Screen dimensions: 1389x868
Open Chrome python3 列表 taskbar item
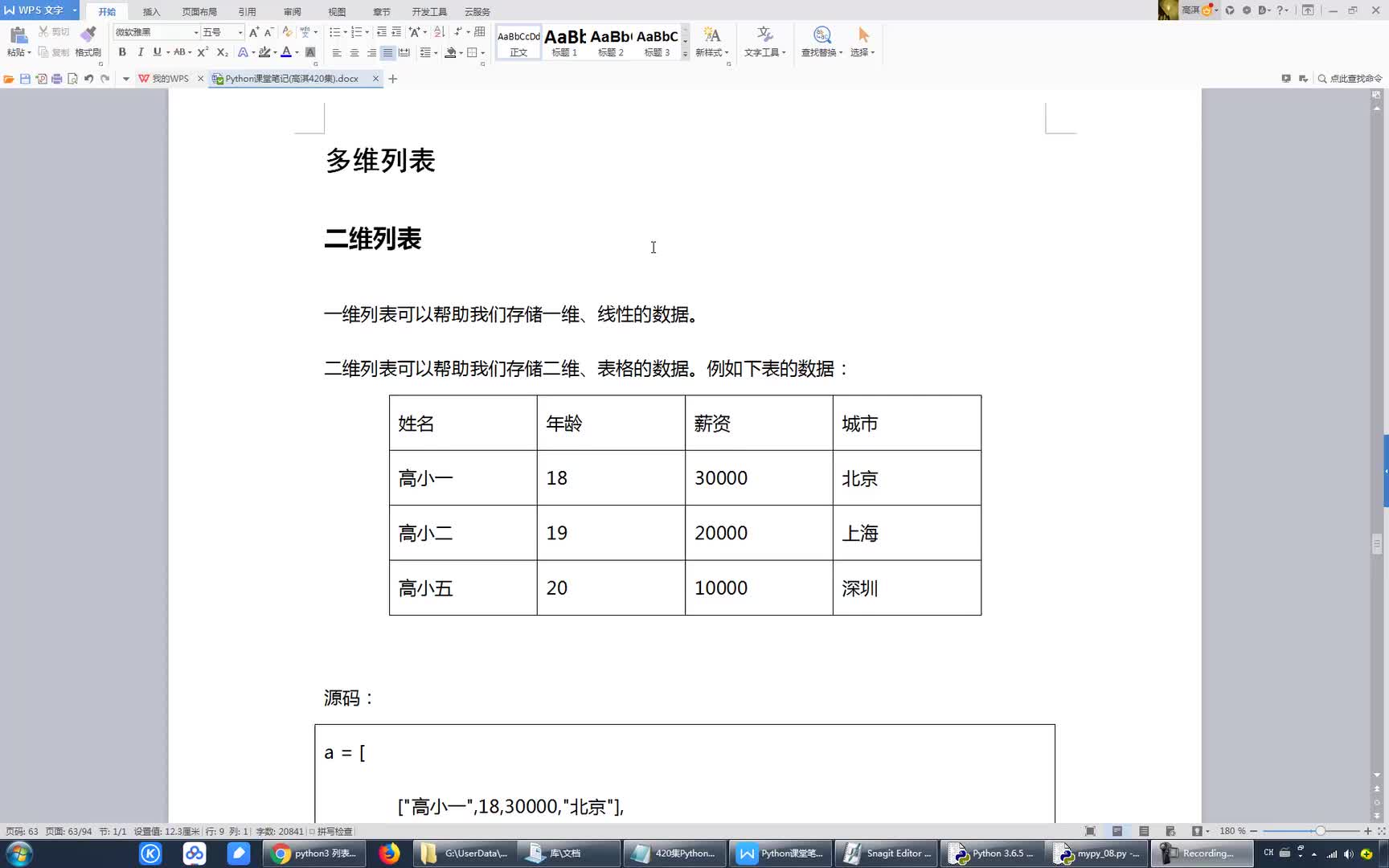tap(315, 854)
